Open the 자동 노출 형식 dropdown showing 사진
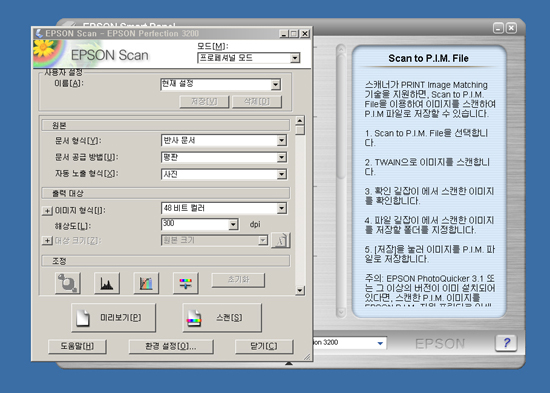This screenshot has width=550, height=393. (x=282, y=174)
